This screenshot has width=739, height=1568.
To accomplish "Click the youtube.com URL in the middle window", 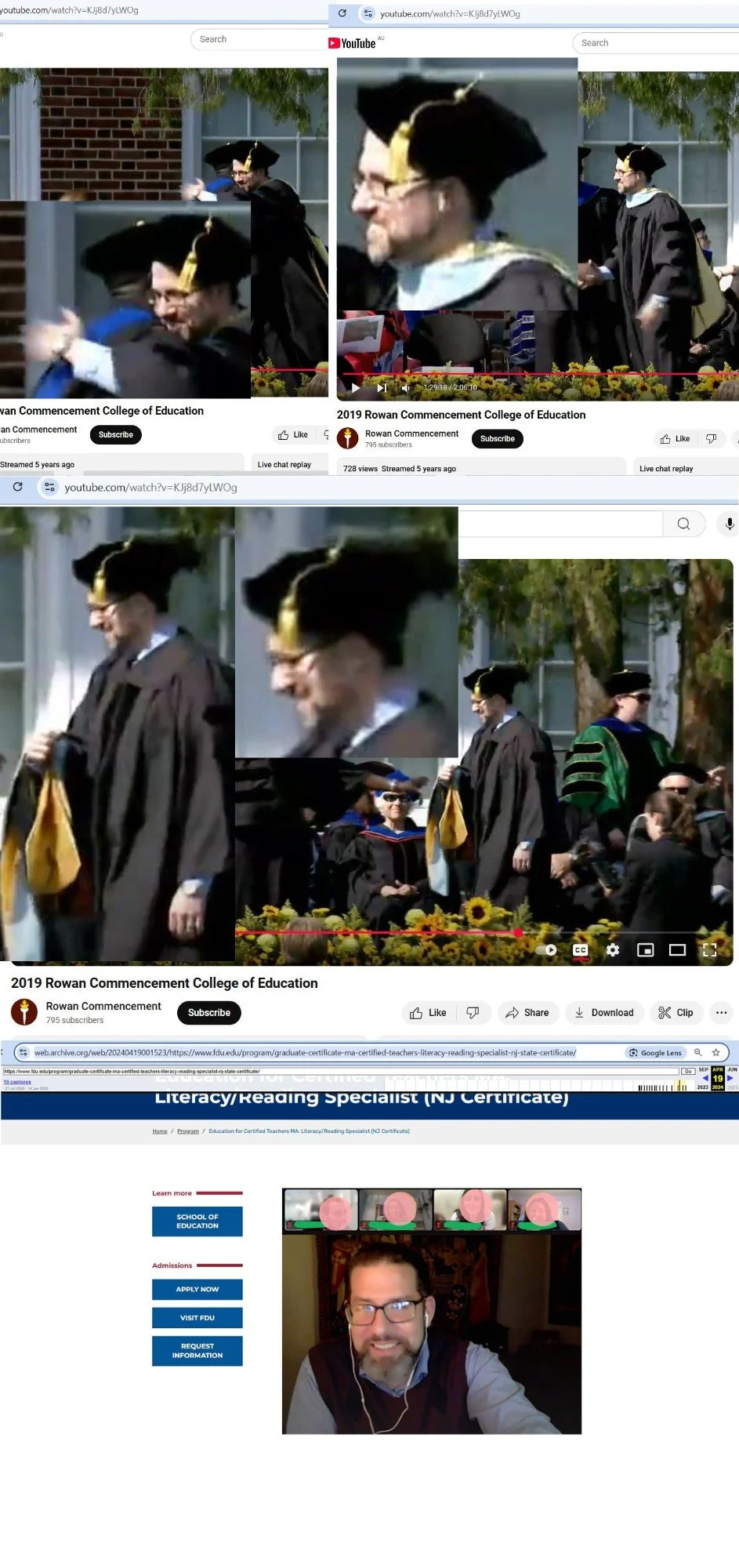I will click(x=150, y=488).
